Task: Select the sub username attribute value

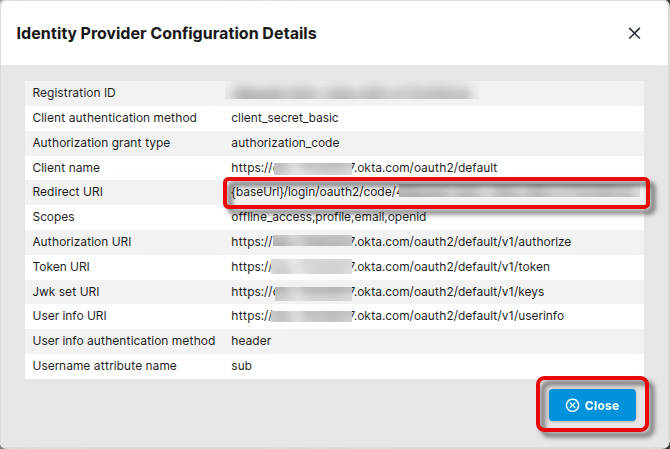Action: click(x=241, y=366)
